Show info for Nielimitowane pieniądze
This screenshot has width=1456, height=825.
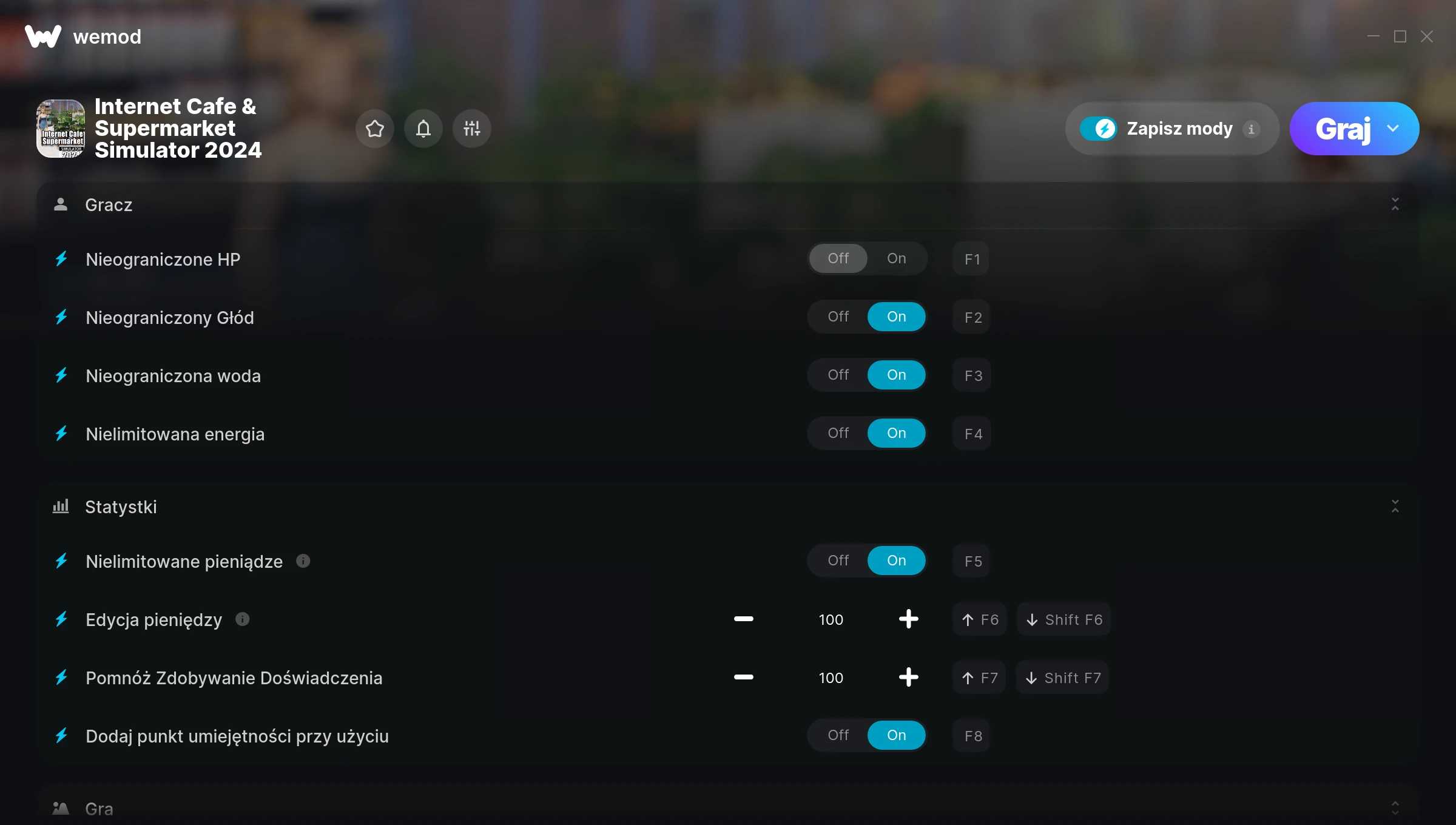303,561
